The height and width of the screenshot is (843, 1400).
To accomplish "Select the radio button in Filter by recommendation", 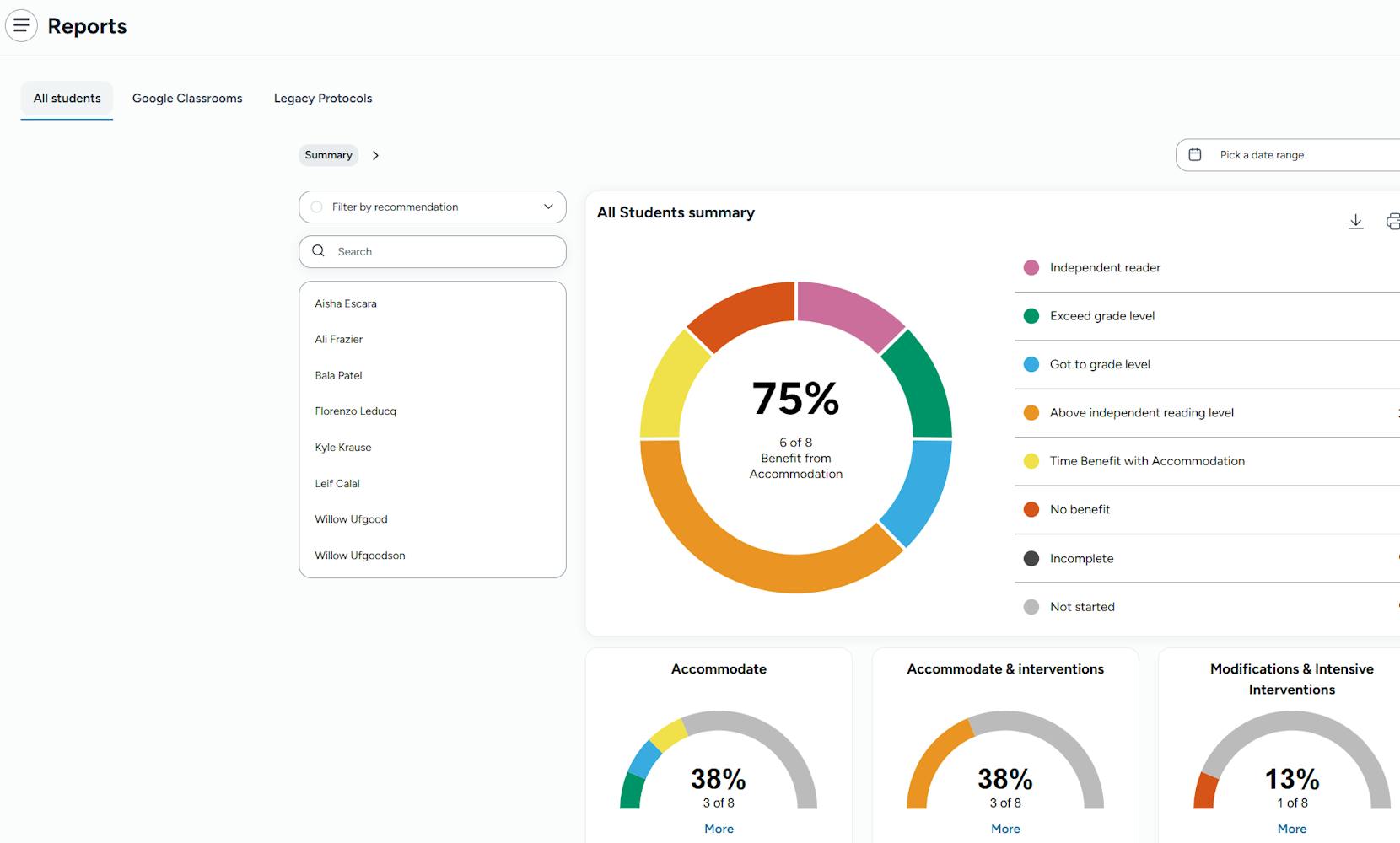I will 316,207.
